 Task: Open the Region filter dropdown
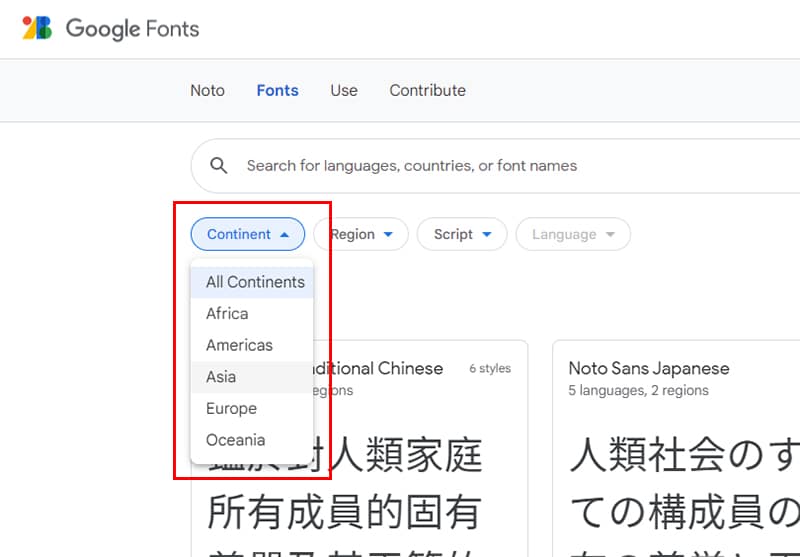[x=361, y=234]
